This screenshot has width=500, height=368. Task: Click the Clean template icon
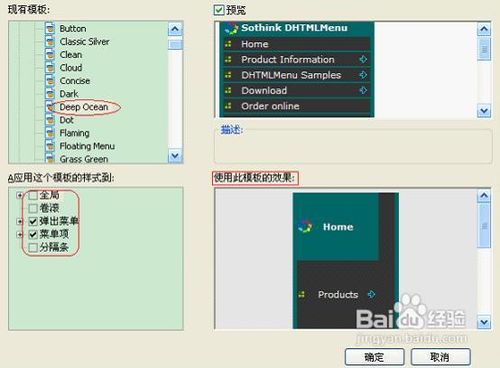click(x=50, y=55)
